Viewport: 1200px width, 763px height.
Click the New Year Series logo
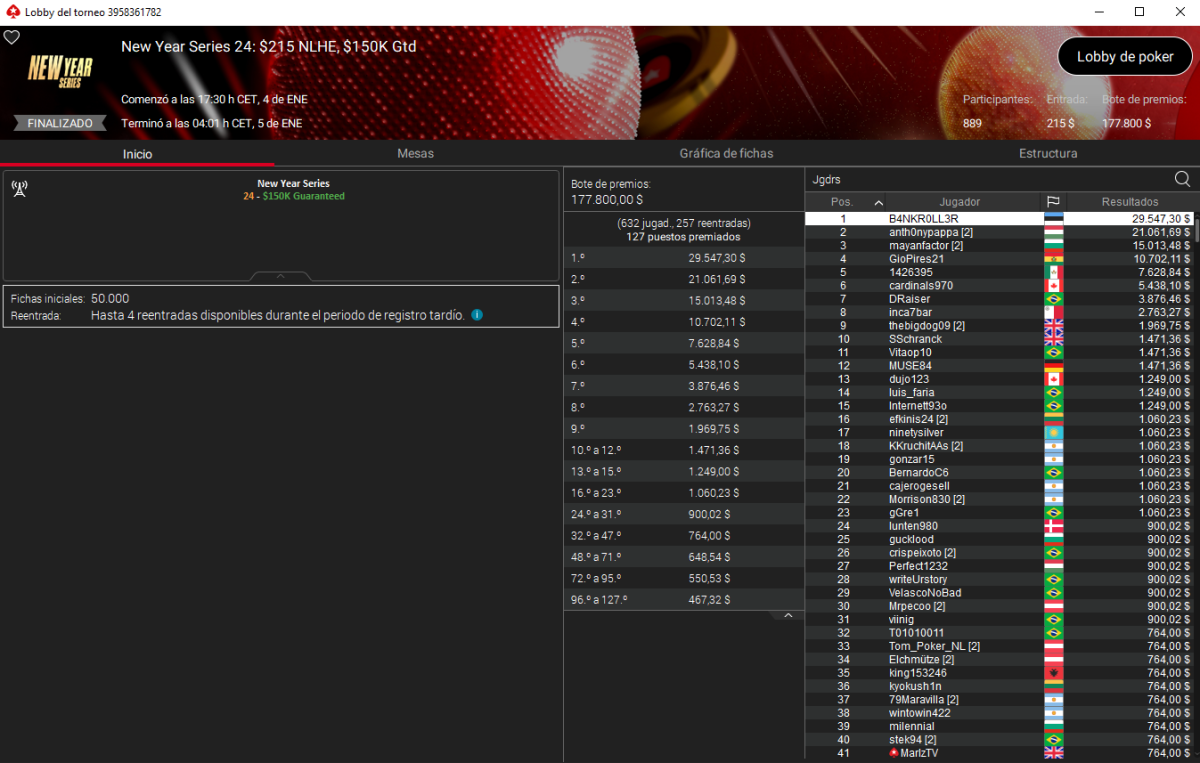(60, 70)
